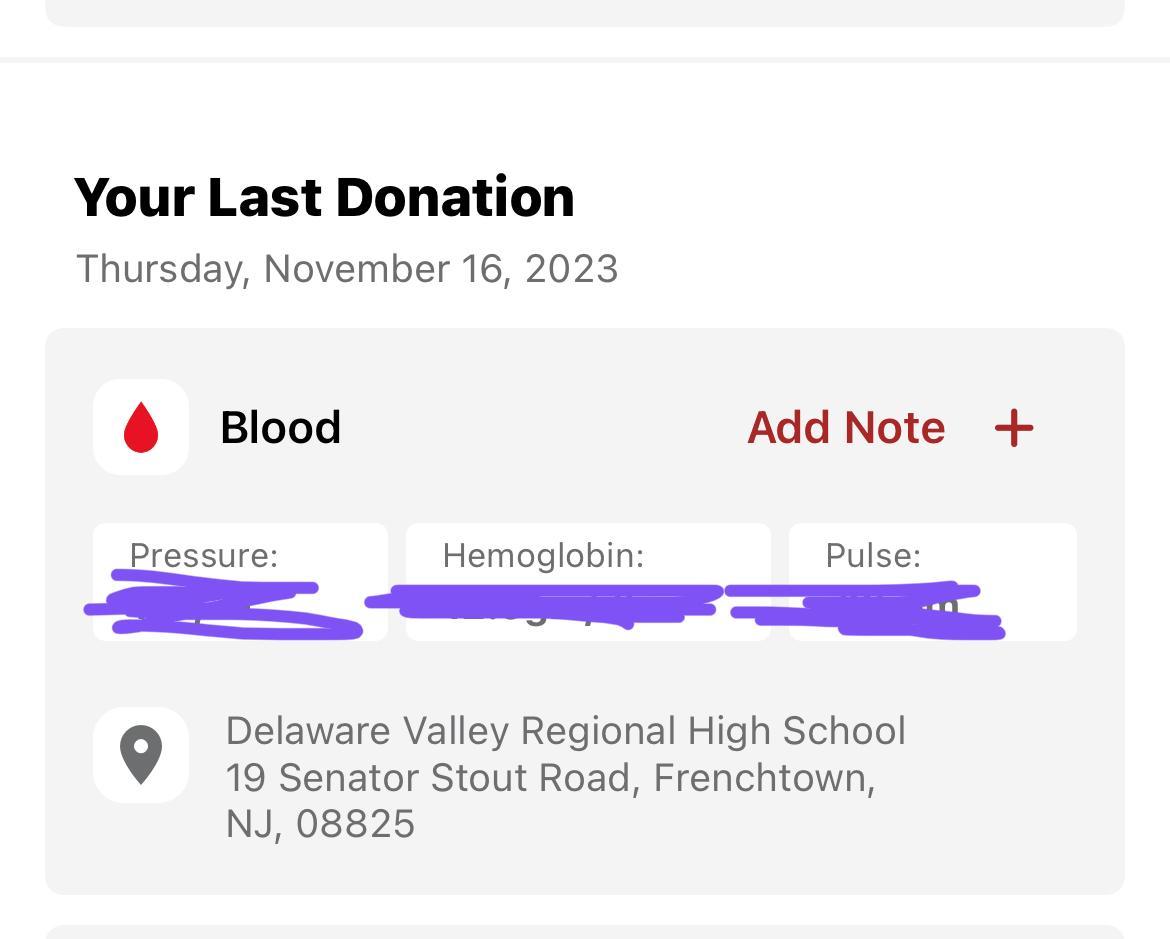
Task: Open the Pulse reading card
Action: click(x=932, y=581)
